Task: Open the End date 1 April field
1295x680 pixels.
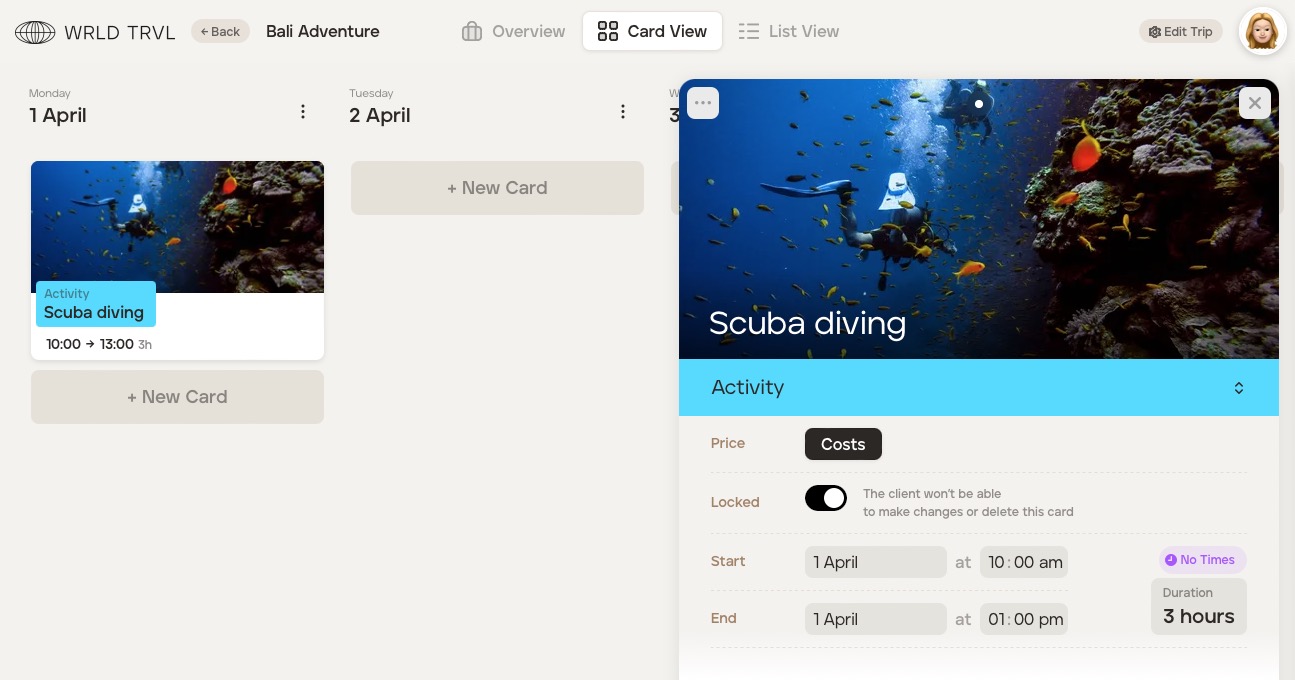Action: pyautogui.click(x=875, y=619)
